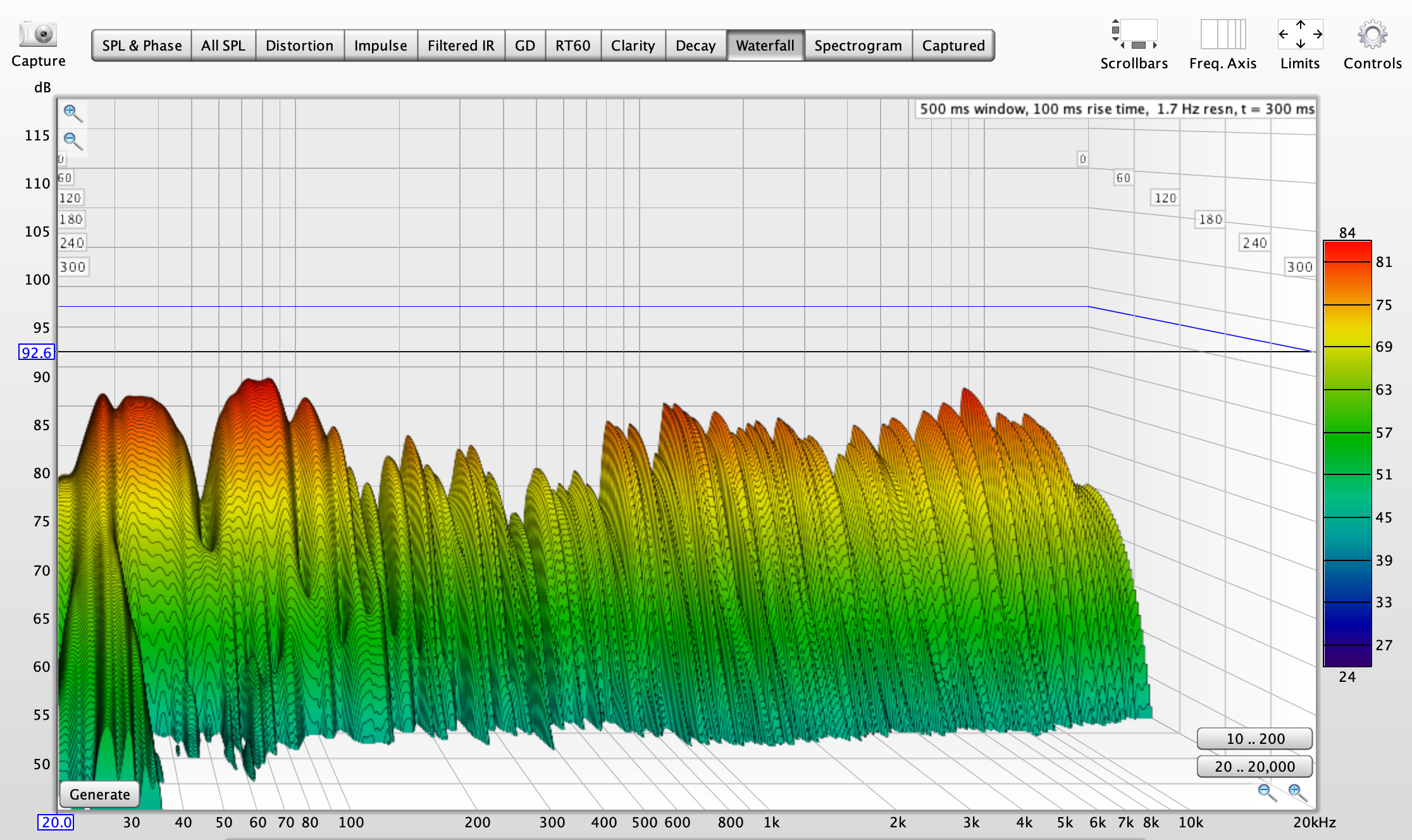Zoom in horizontally with bottom-right magnifier plus
Image resolution: width=1412 pixels, height=840 pixels.
click(x=1297, y=791)
